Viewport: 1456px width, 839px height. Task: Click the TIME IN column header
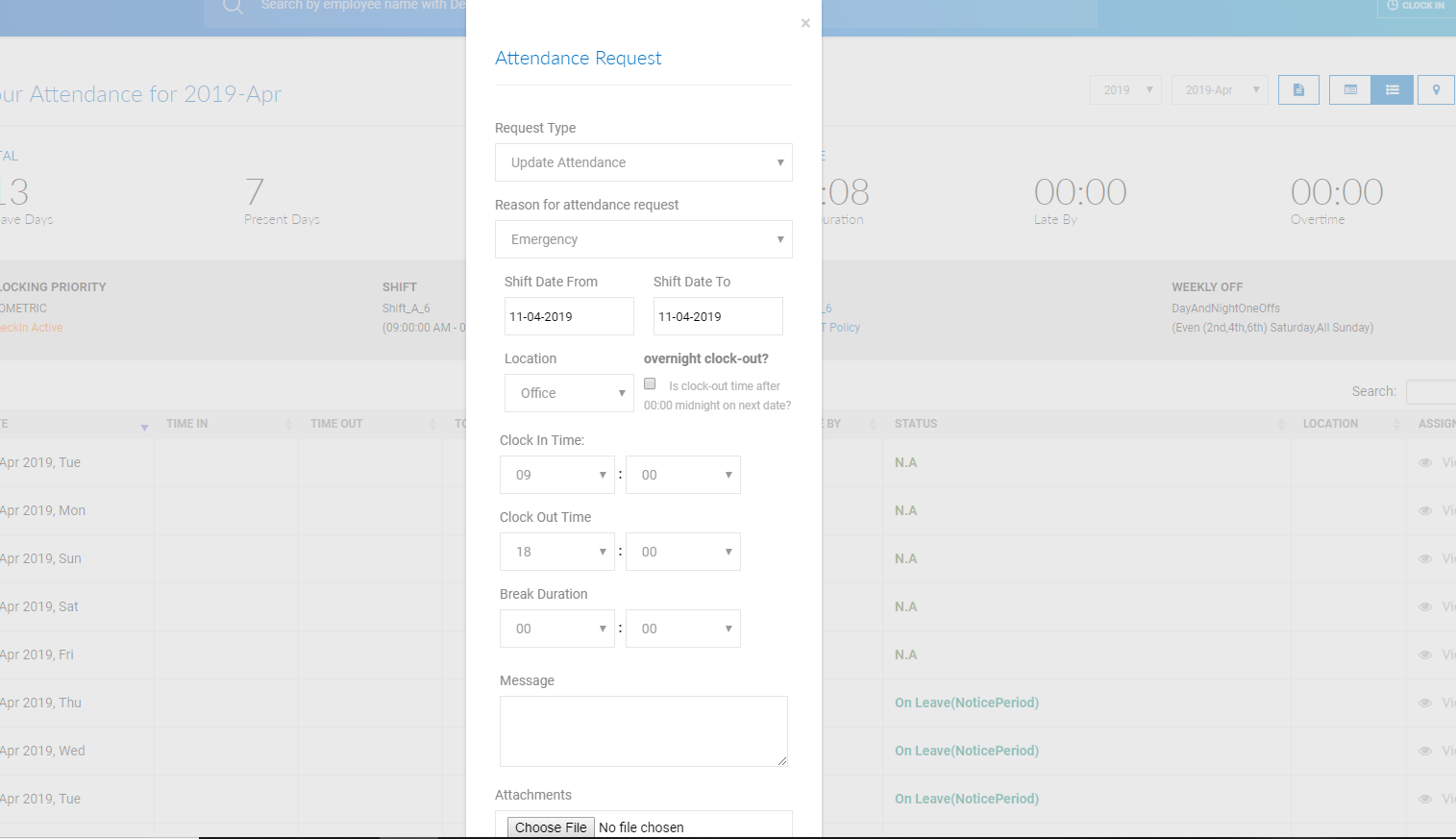coord(186,424)
